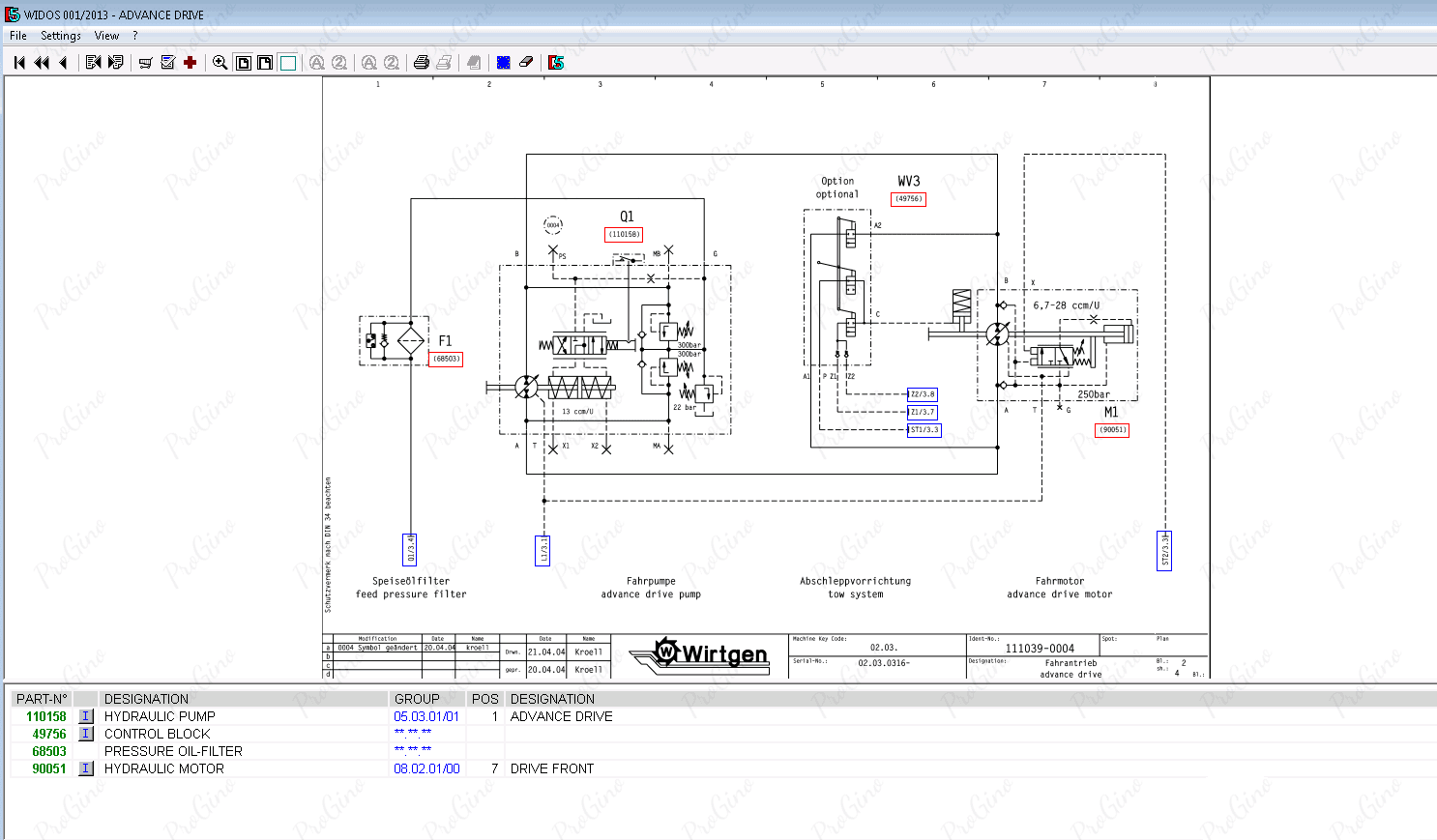Click info button for part 110158
Image resolution: width=1437 pixels, height=840 pixels.
click(86, 716)
